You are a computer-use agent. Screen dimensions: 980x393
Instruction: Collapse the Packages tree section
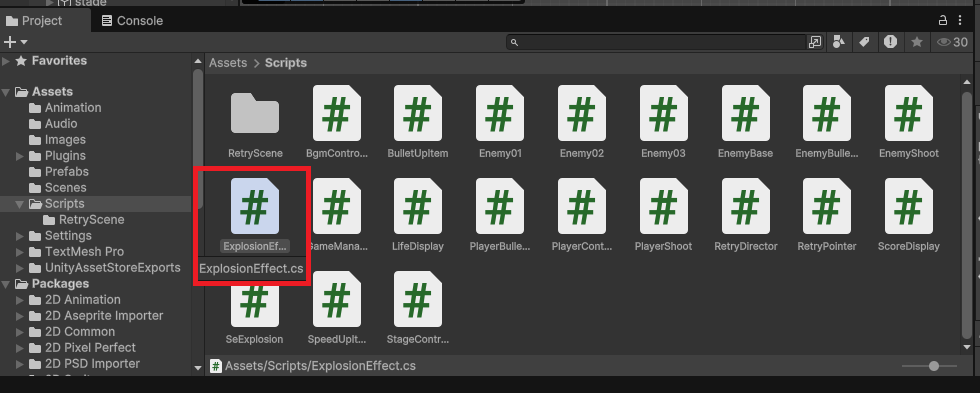point(6,284)
